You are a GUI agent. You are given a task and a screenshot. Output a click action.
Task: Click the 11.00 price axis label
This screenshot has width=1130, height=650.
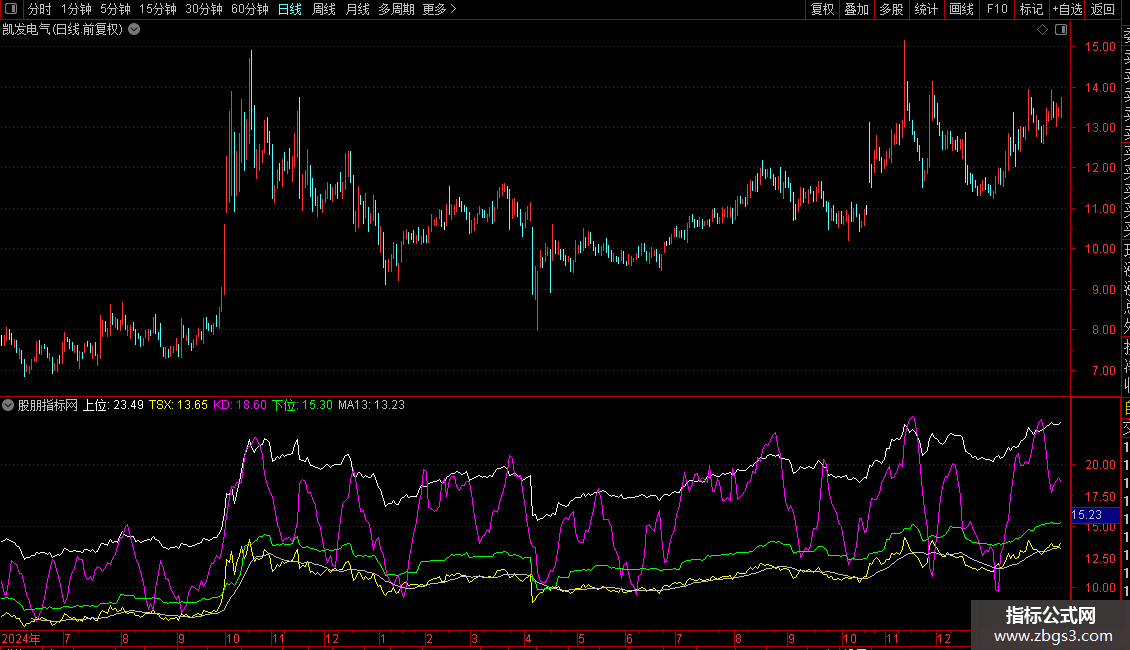coord(1100,209)
